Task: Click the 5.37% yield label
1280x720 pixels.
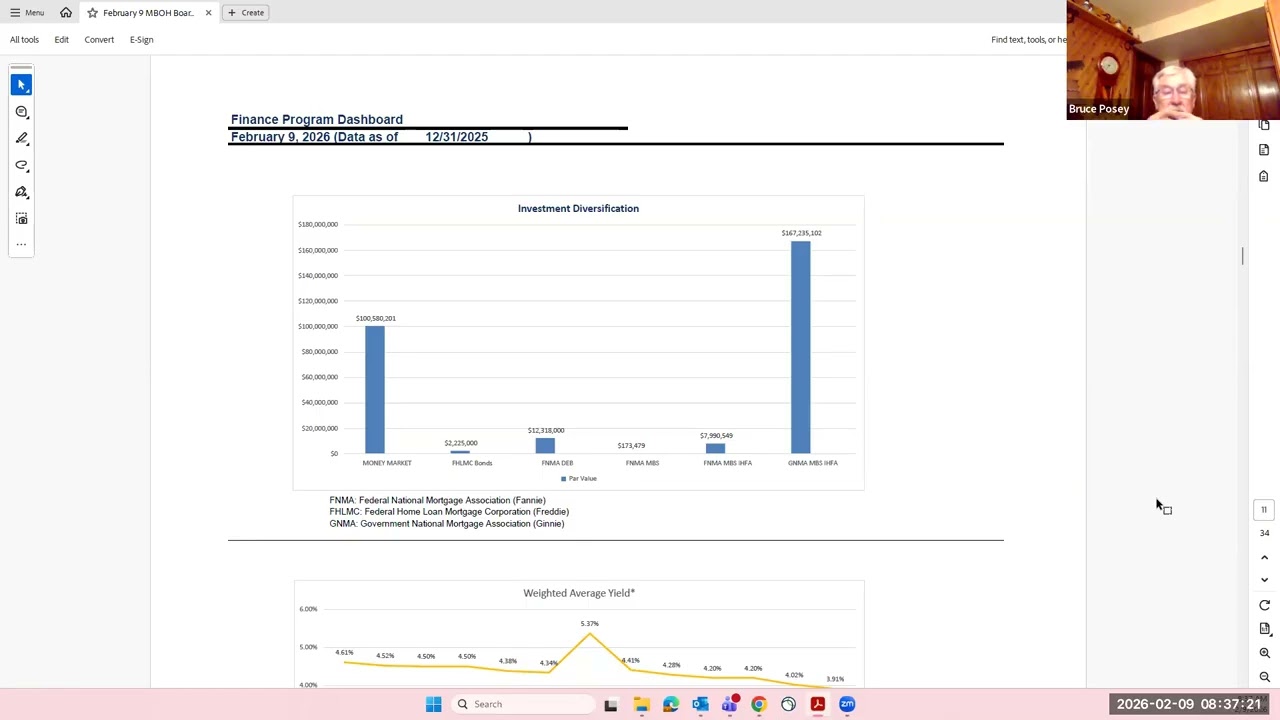Action: (589, 624)
